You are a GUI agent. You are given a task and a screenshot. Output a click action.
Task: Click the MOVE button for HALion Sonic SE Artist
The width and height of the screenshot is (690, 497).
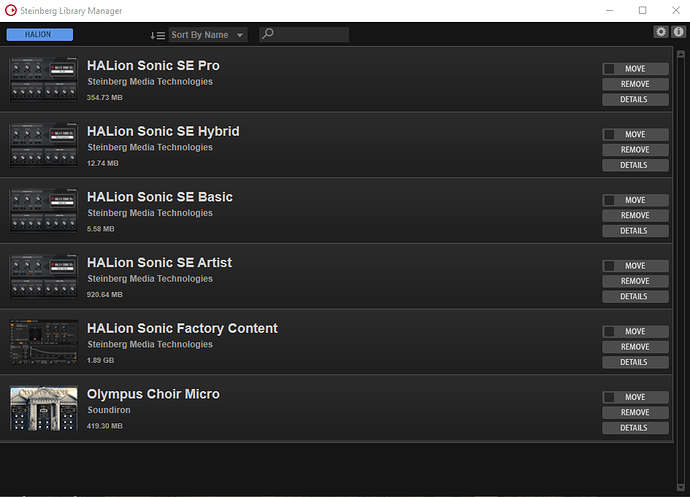pos(635,266)
